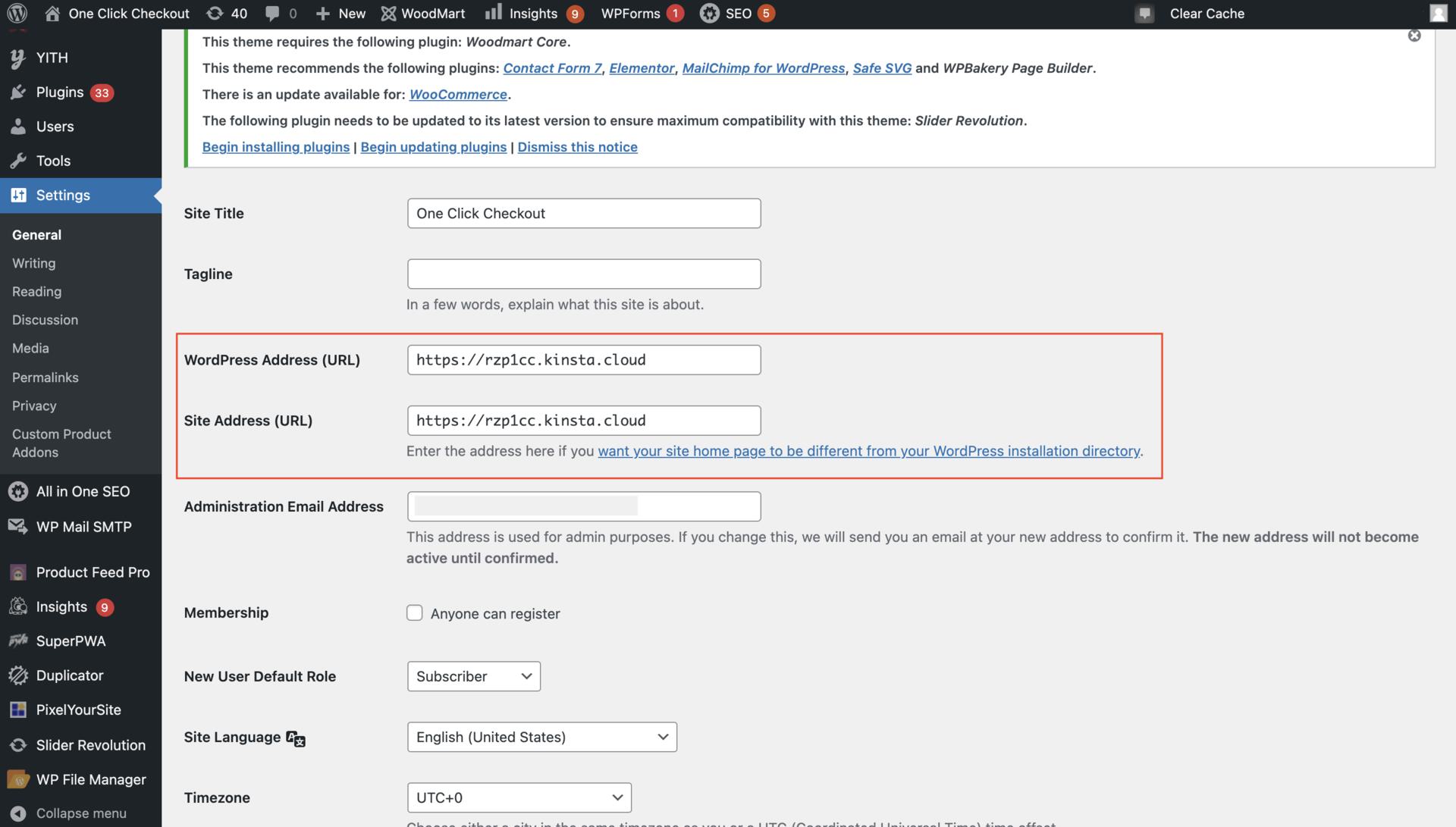Open the SuperPWA icon
Viewport: 1456px width, 827px height.
18,641
